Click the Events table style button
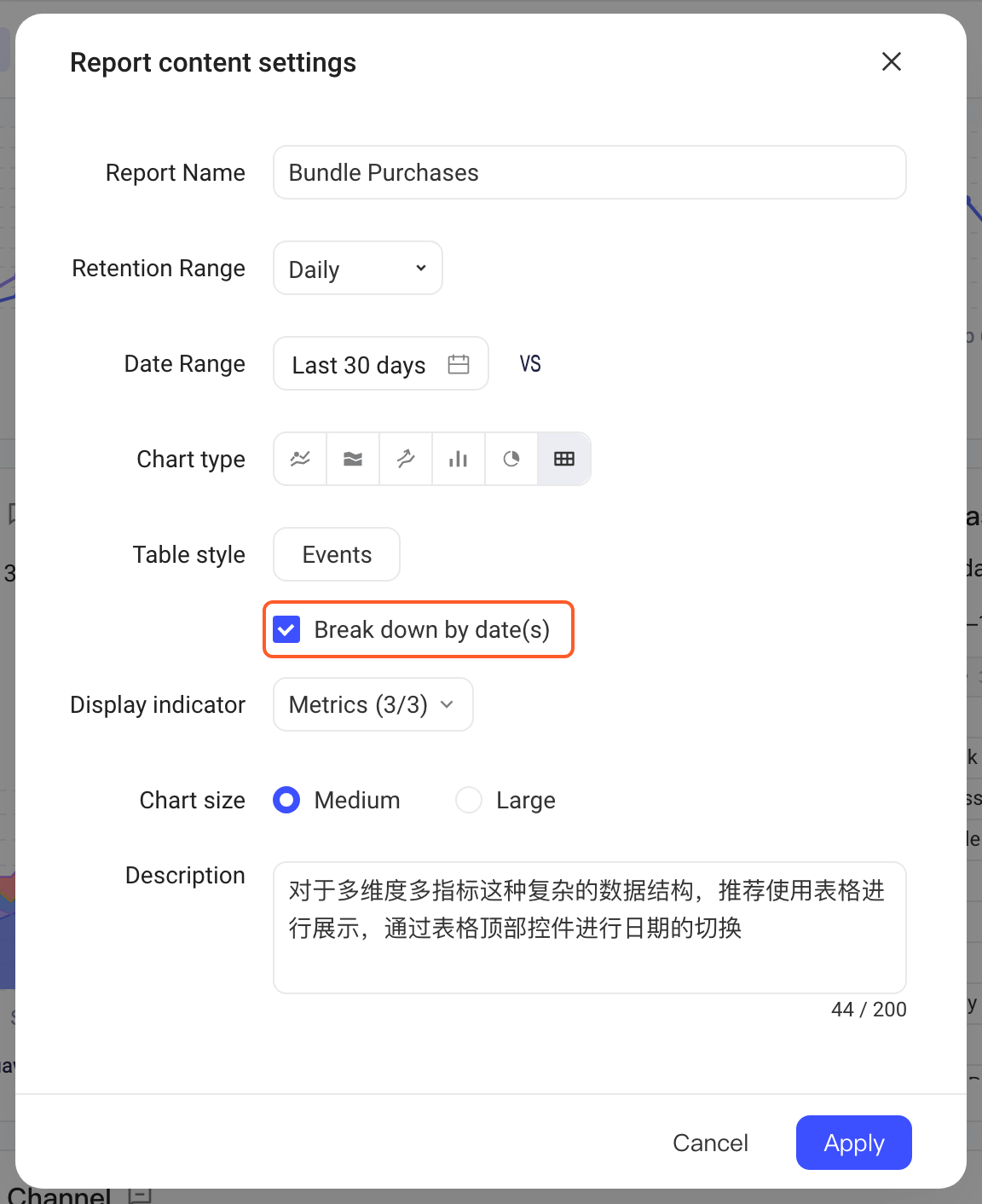Image resolution: width=982 pixels, height=1204 pixels. [337, 554]
